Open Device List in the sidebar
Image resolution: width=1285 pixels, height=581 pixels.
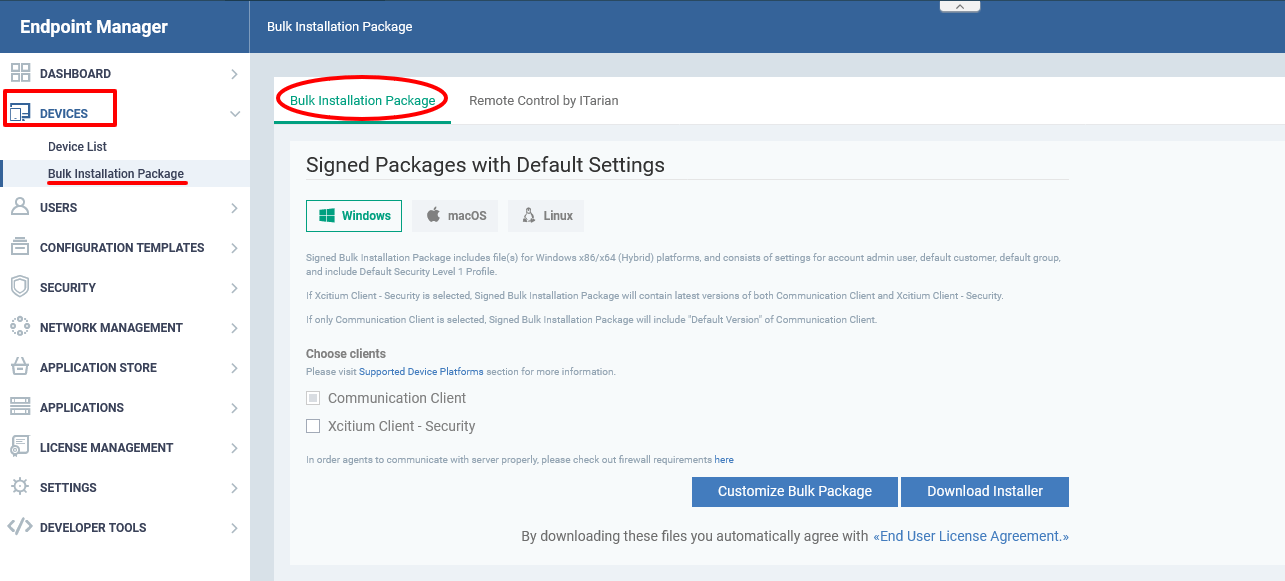tap(76, 145)
